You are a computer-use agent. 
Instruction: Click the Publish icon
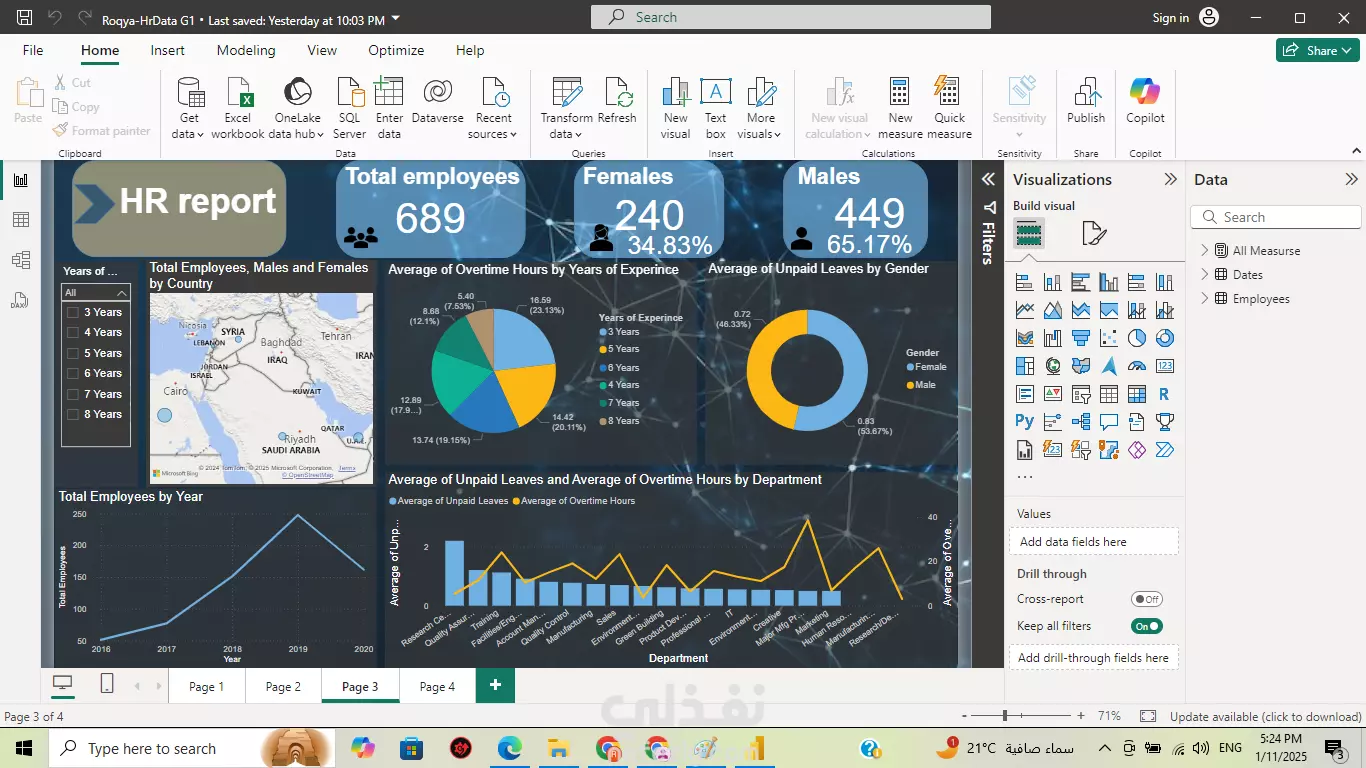pyautogui.click(x=1086, y=92)
